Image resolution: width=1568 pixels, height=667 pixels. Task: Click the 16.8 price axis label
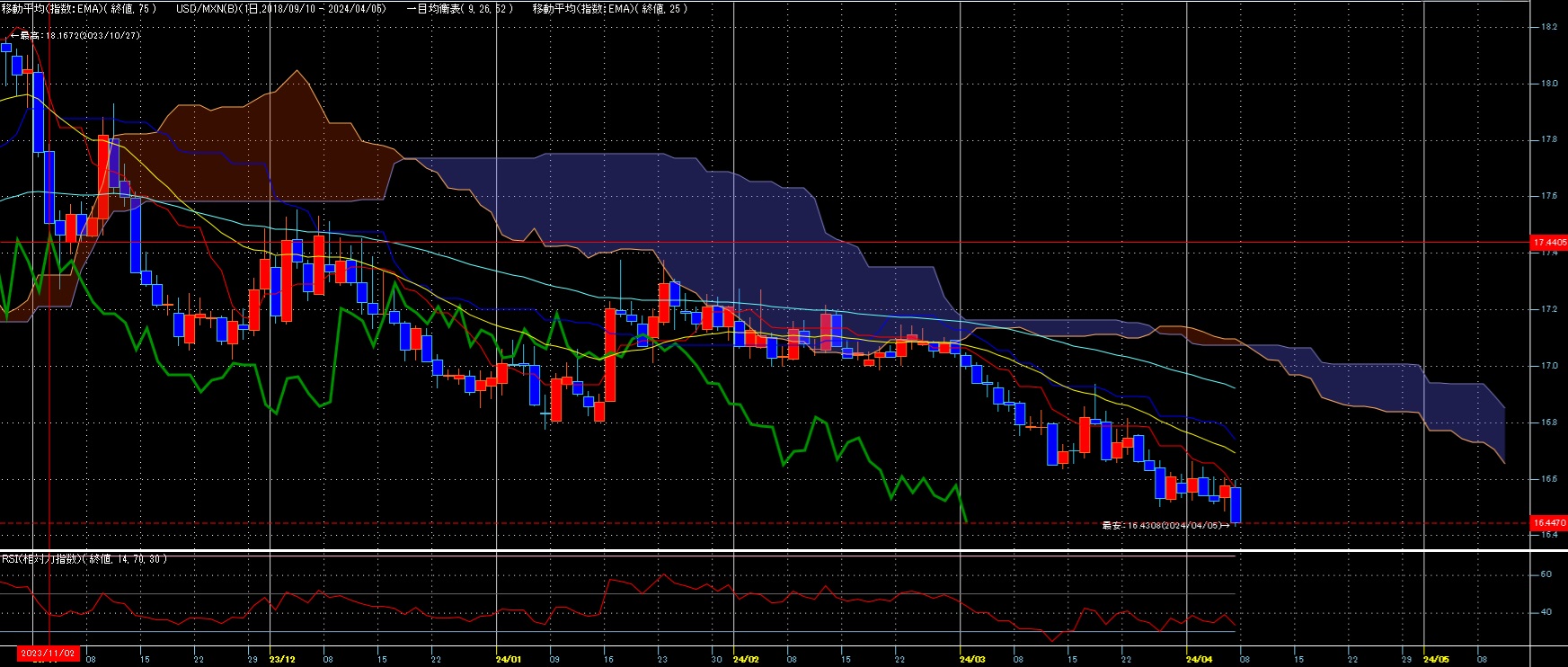(1549, 422)
